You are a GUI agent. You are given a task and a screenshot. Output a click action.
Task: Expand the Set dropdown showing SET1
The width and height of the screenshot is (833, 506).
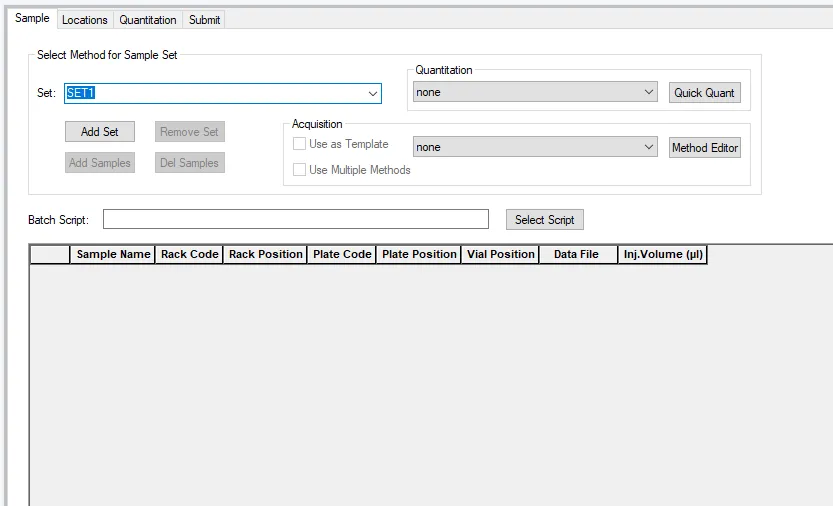(373, 93)
